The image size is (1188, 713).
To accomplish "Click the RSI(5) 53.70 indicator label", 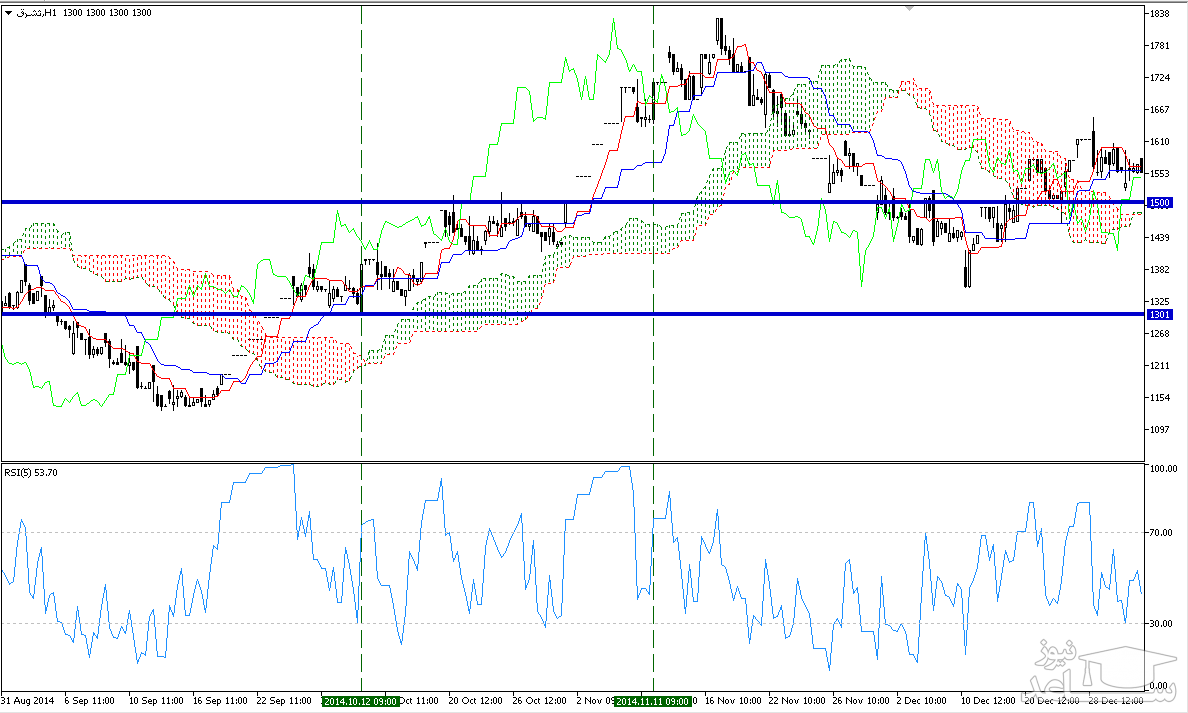I will [x=32, y=472].
